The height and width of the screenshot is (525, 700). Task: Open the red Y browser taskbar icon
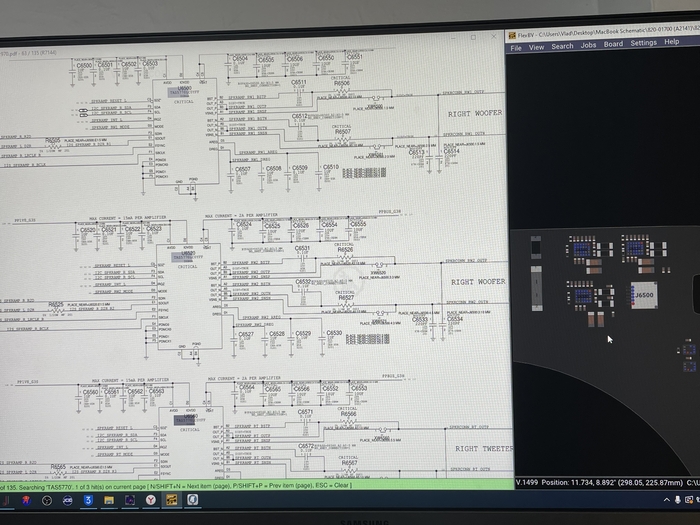point(150,500)
